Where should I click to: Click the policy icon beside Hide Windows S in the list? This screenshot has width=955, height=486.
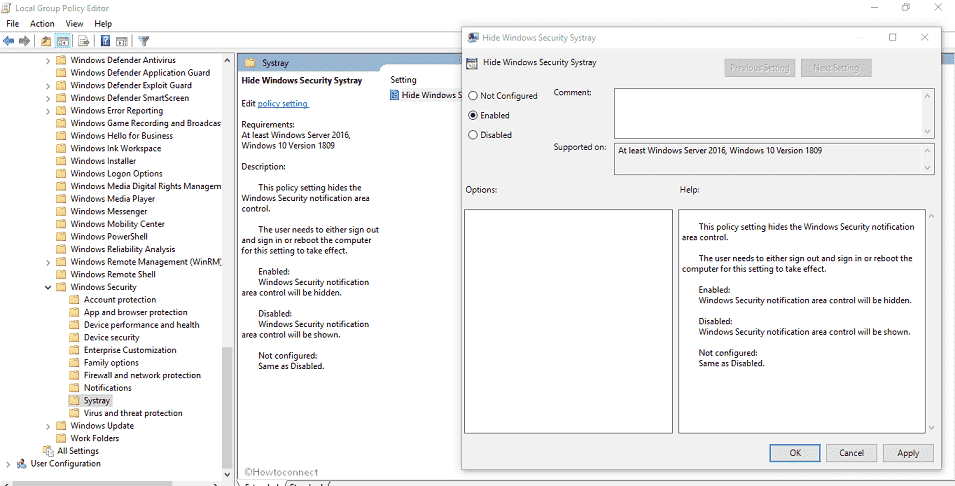point(395,95)
